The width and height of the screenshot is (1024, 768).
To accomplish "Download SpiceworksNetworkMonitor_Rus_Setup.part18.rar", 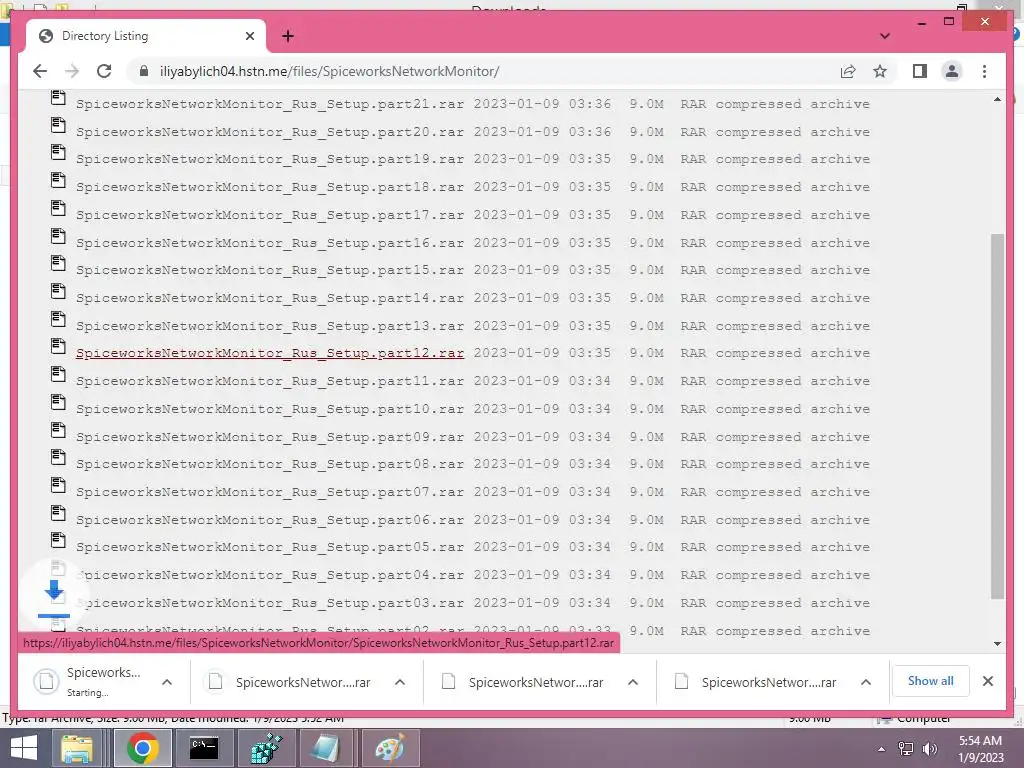I will pos(270,187).
